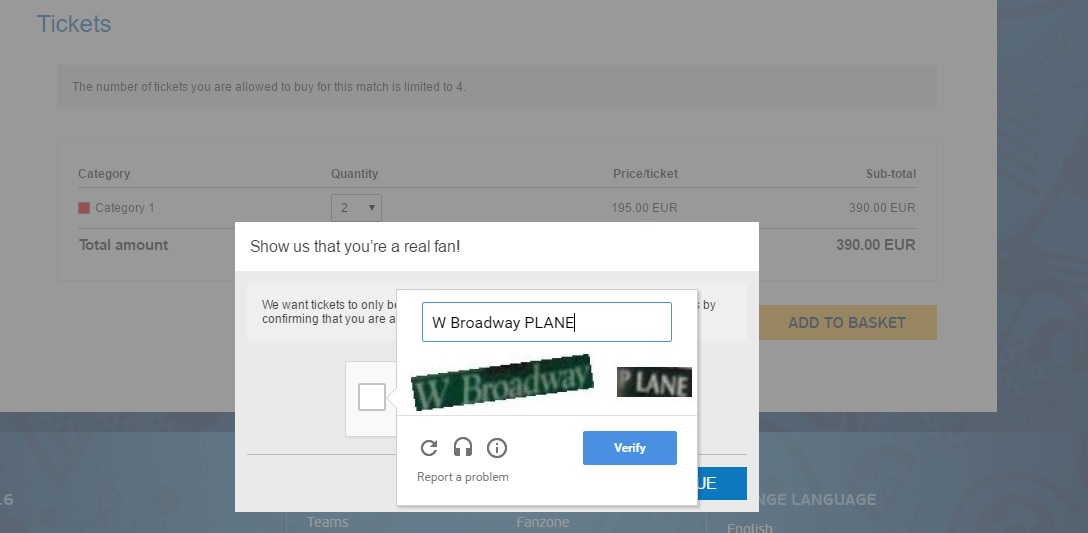This screenshot has width=1088, height=533.
Task: Click the Report a problem link
Action: (463, 477)
